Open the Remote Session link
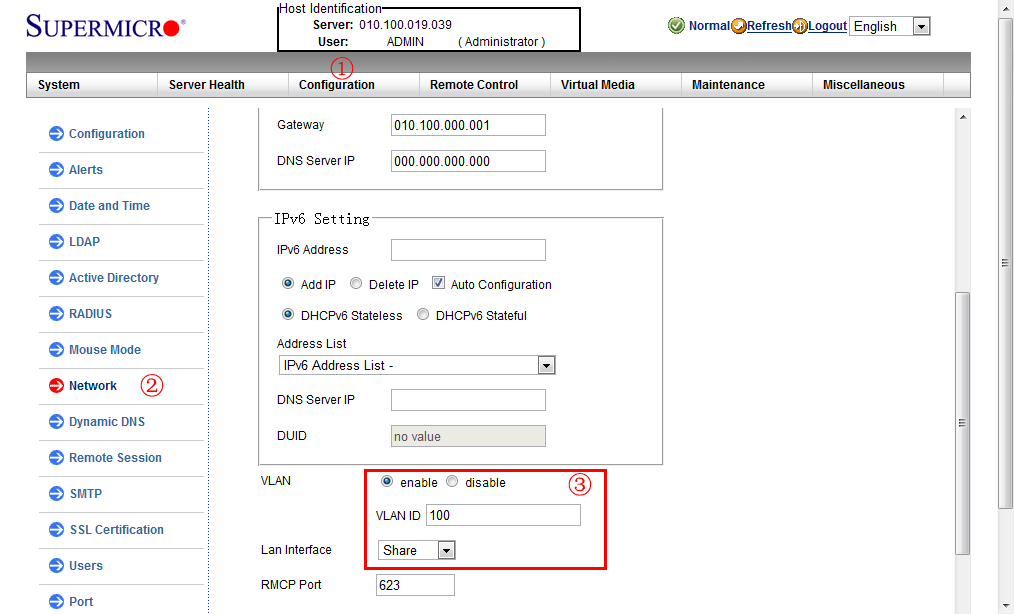This screenshot has height=614, width=1014. click(x=115, y=457)
